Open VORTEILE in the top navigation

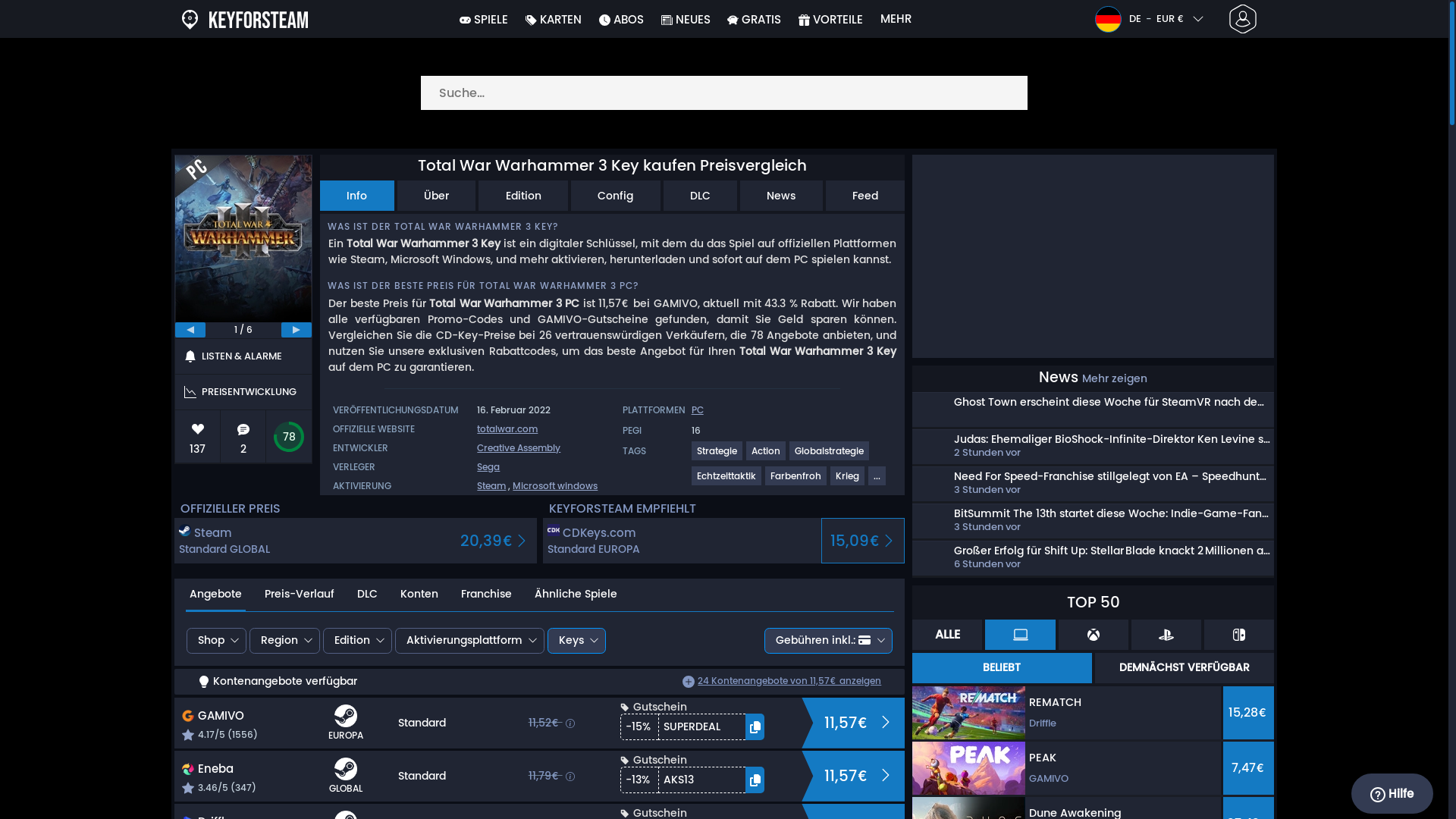click(830, 20)
